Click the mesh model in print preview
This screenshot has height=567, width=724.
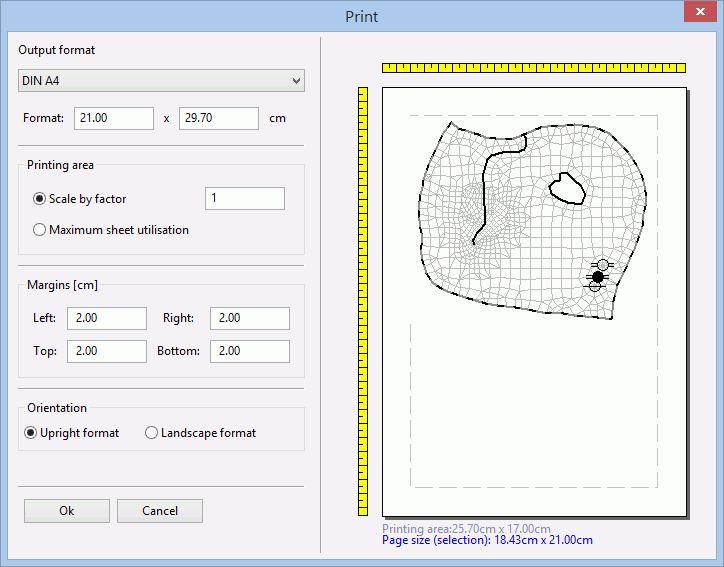coord(532,222)
